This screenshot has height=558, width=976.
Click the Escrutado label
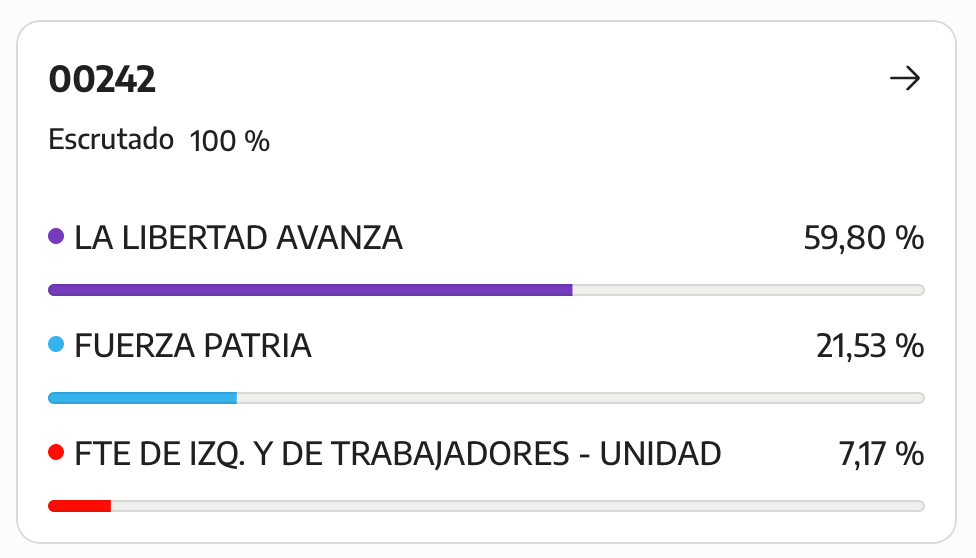pos(111,140)
